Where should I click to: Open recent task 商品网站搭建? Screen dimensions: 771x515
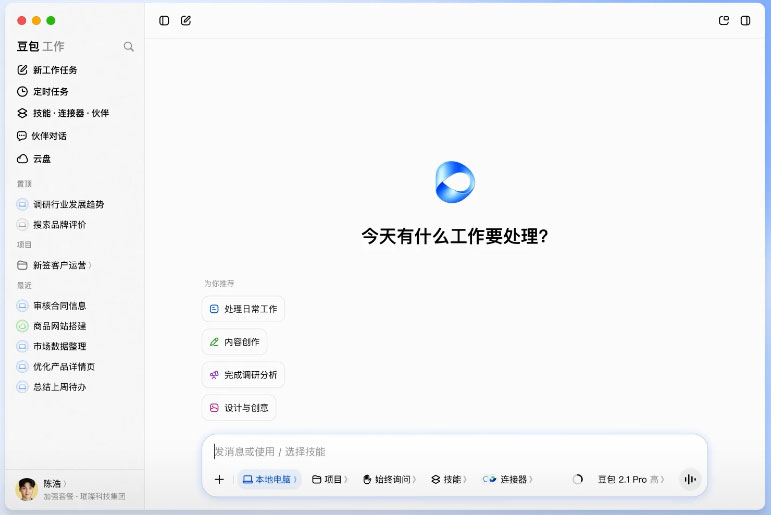click(x=52, y=326)
